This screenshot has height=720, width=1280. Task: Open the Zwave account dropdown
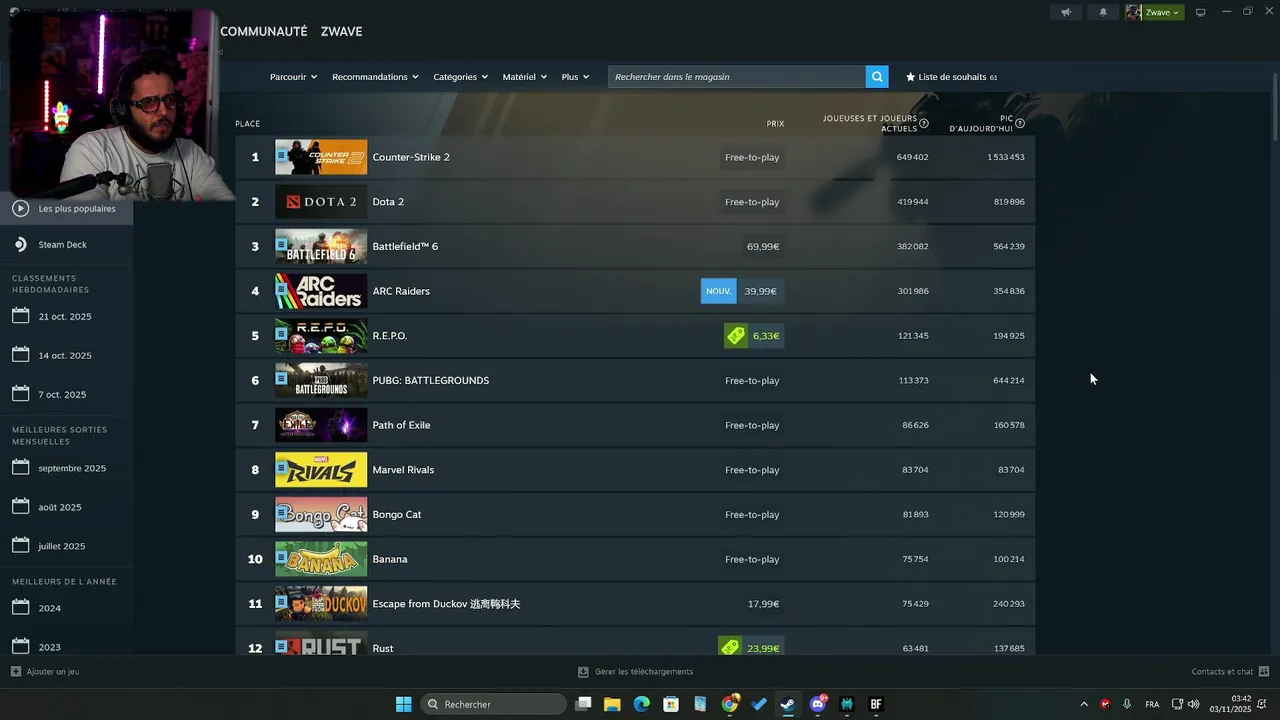pyautogui.click(x=1154, y=12)
